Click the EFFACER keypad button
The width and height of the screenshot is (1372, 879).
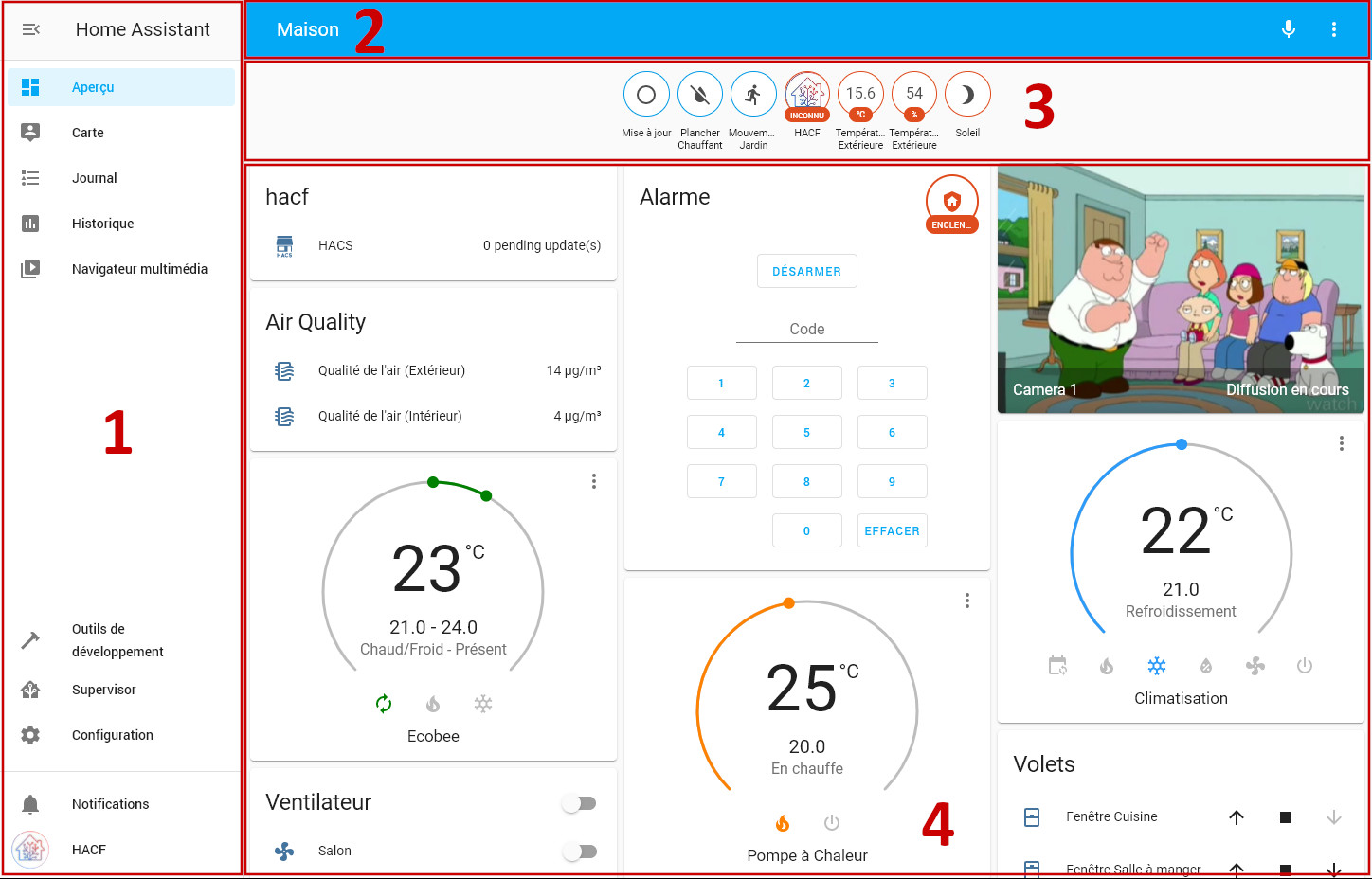[x=893, y=530]
